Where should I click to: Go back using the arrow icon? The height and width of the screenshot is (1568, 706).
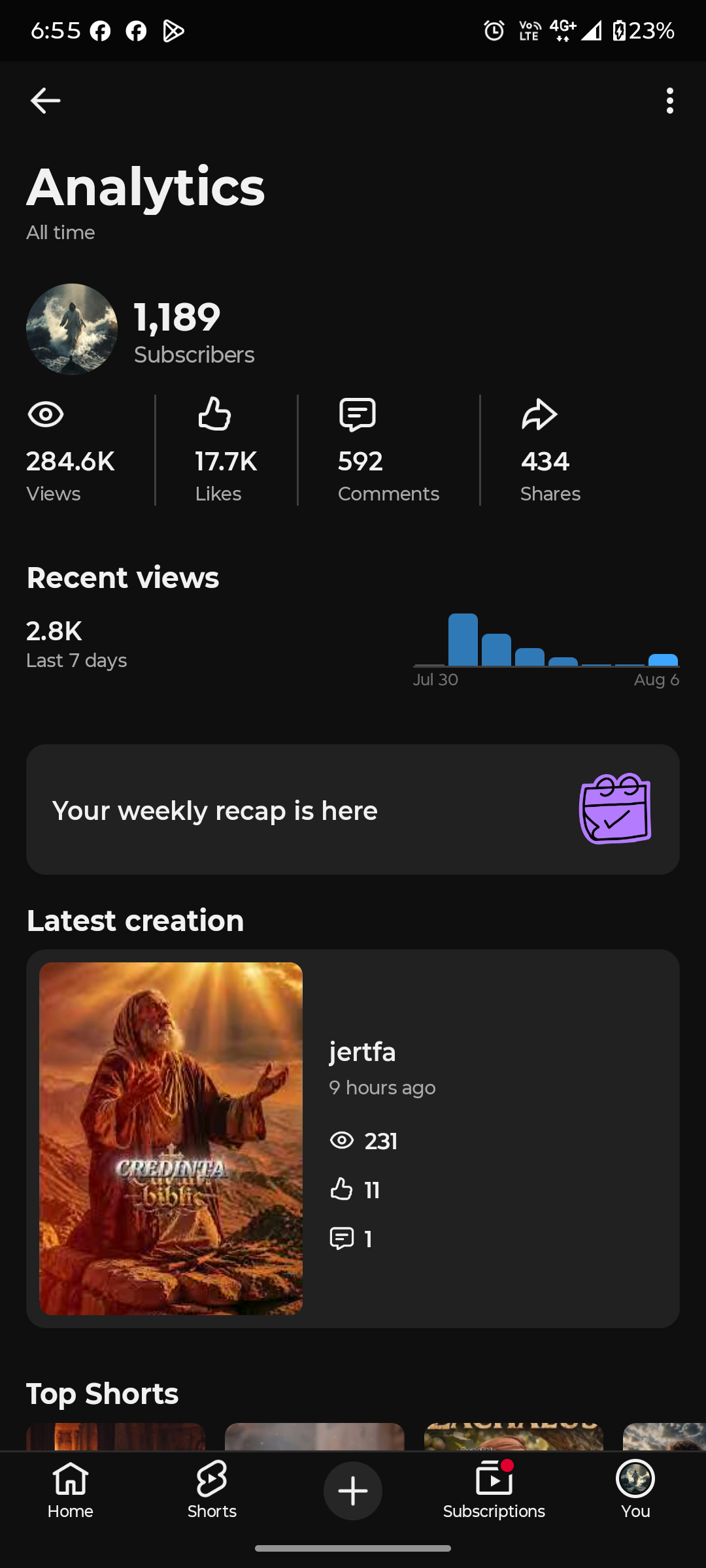click(45, 101)
